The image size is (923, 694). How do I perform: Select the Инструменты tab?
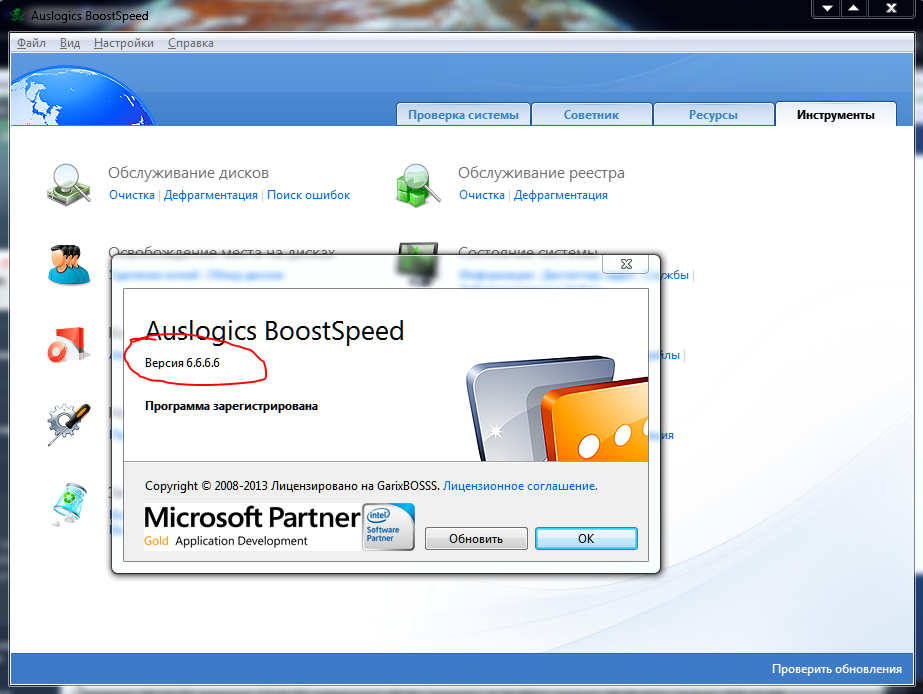click(836, 115)
